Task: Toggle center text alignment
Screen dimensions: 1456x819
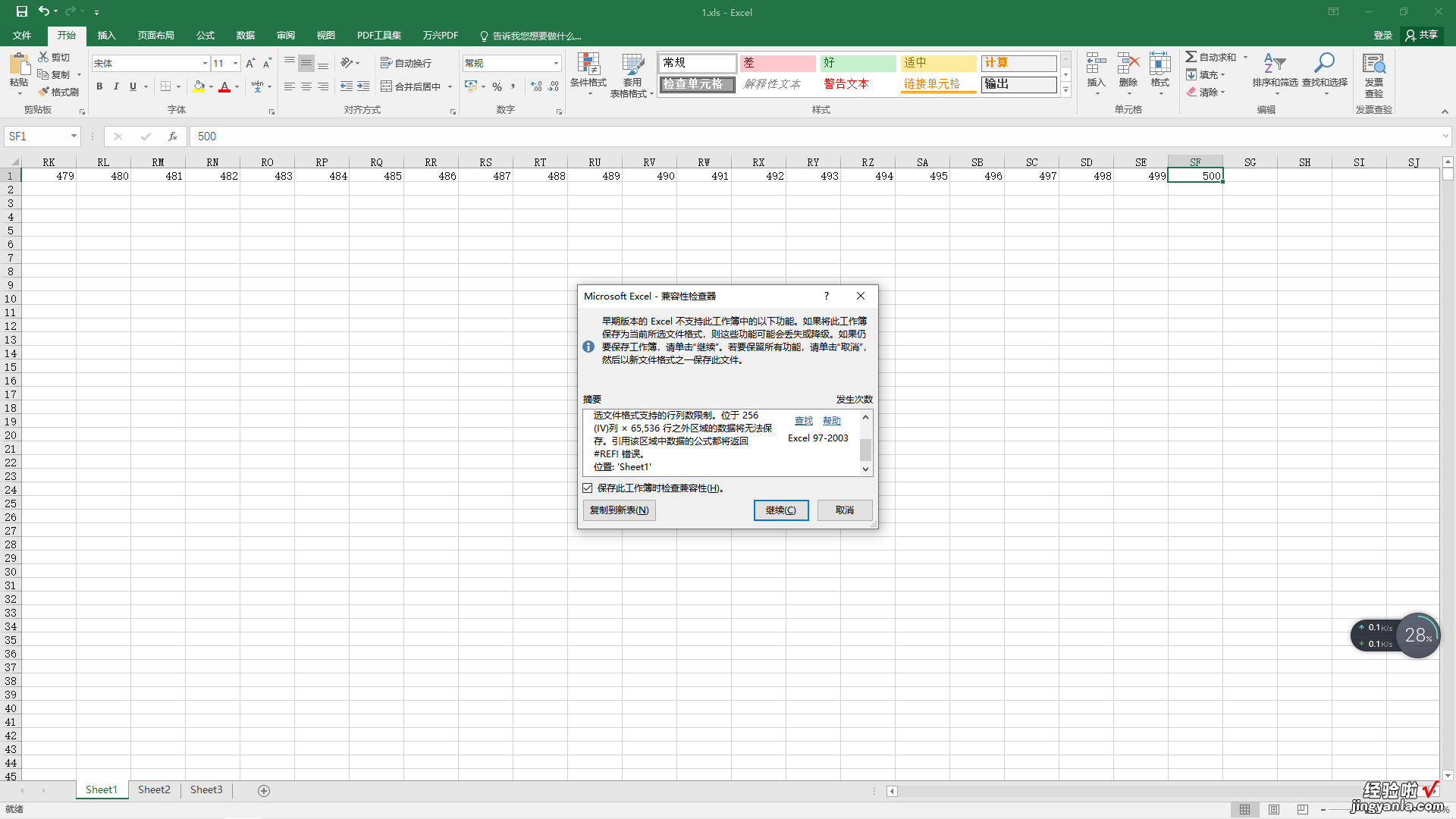Action: pyautogui.click(x=306, y=86)
